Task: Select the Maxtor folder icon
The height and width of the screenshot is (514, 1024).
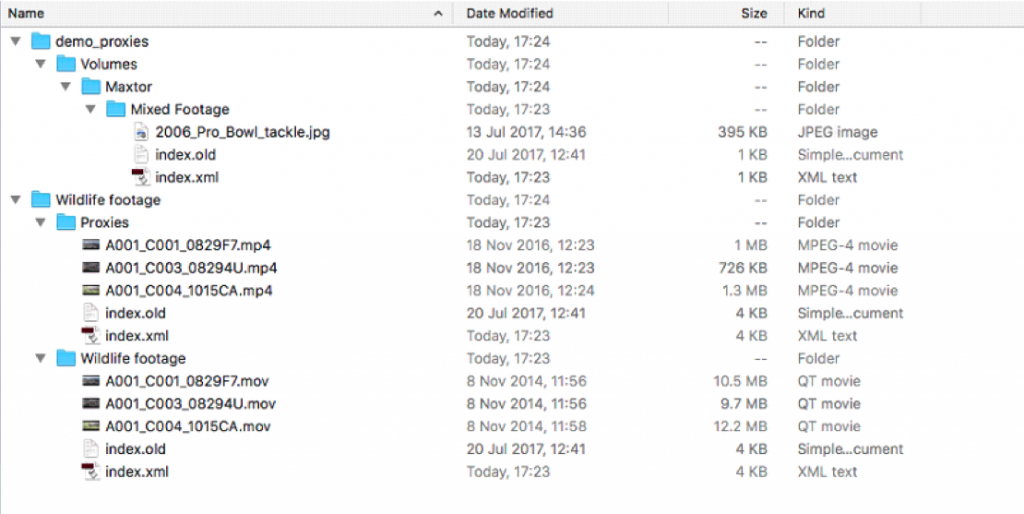Action: click(x=91, y=87)
